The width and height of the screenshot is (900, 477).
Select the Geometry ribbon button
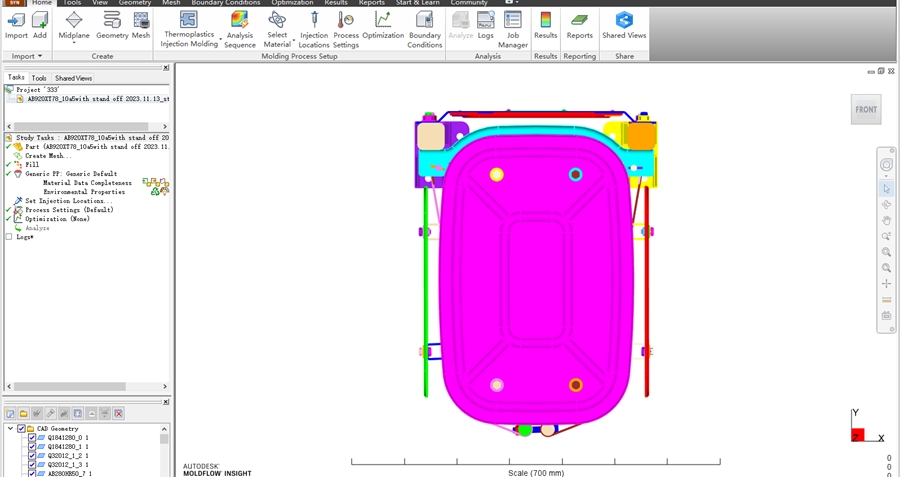(x=112, y=26)
